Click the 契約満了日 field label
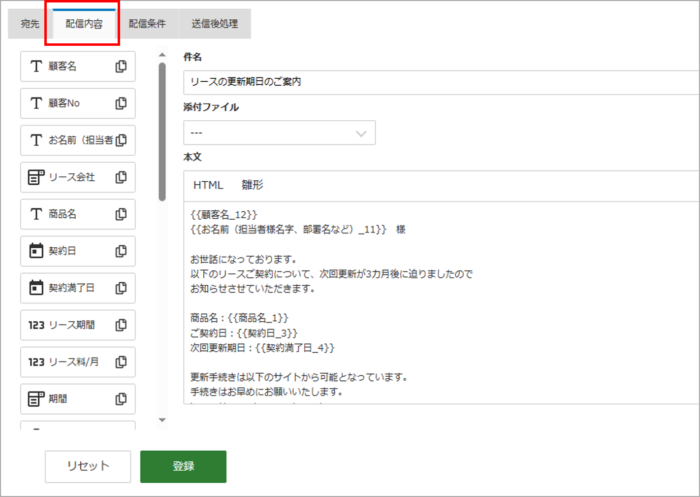Screen dimensions: 700x497 [71, 288]
